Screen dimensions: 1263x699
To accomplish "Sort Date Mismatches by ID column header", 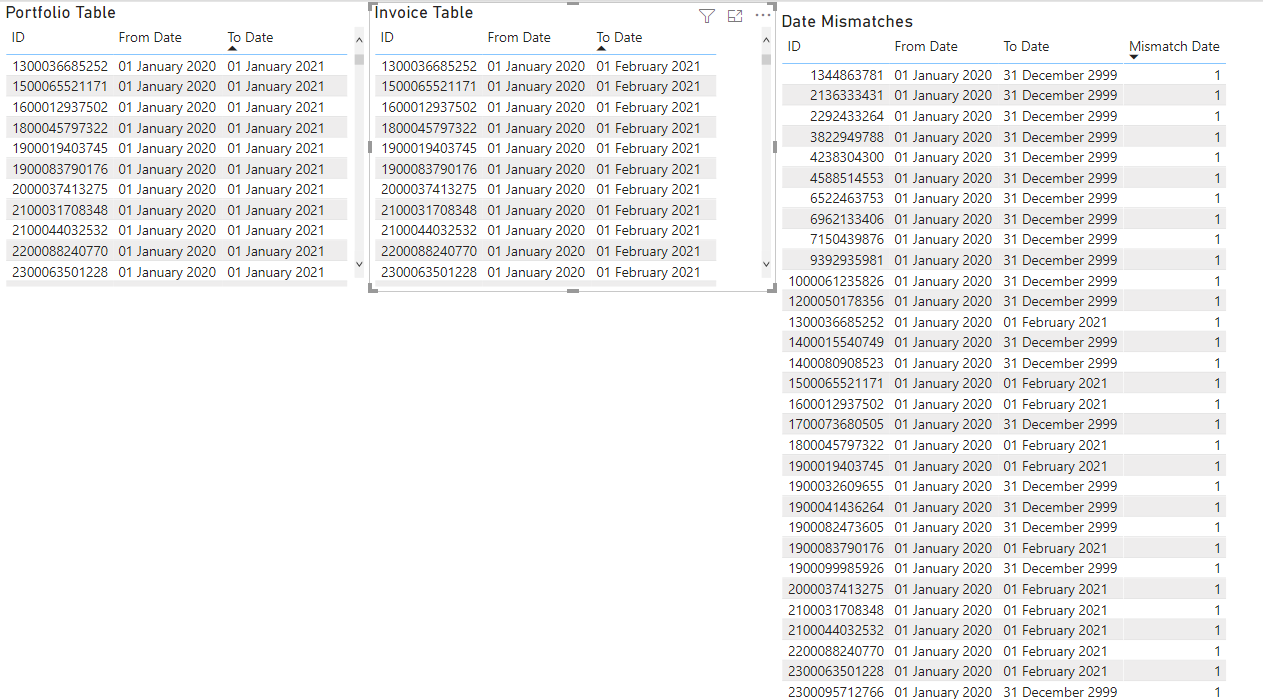I will pyautogui.click(x=794, y=47).
